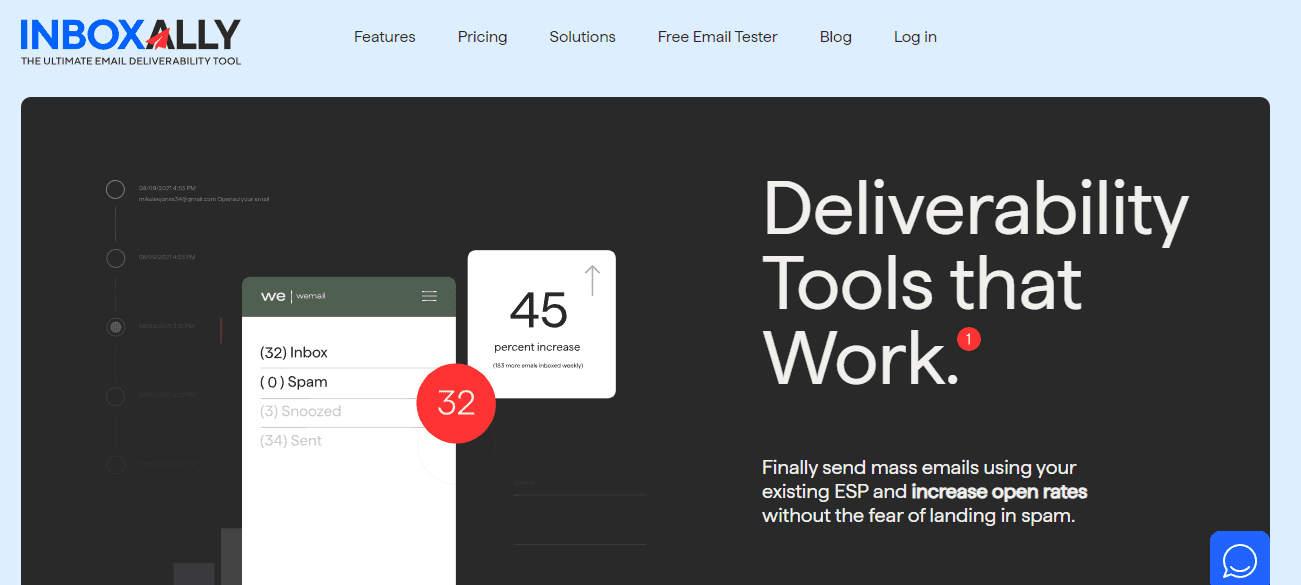Open the Blog page
Screen dimensions: 1301x585
[x=835, y=36]
